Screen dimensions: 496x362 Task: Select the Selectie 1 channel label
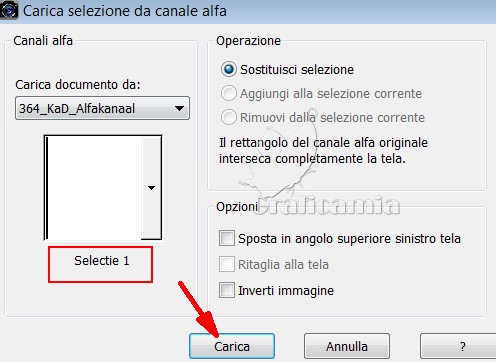pos(101,261)
